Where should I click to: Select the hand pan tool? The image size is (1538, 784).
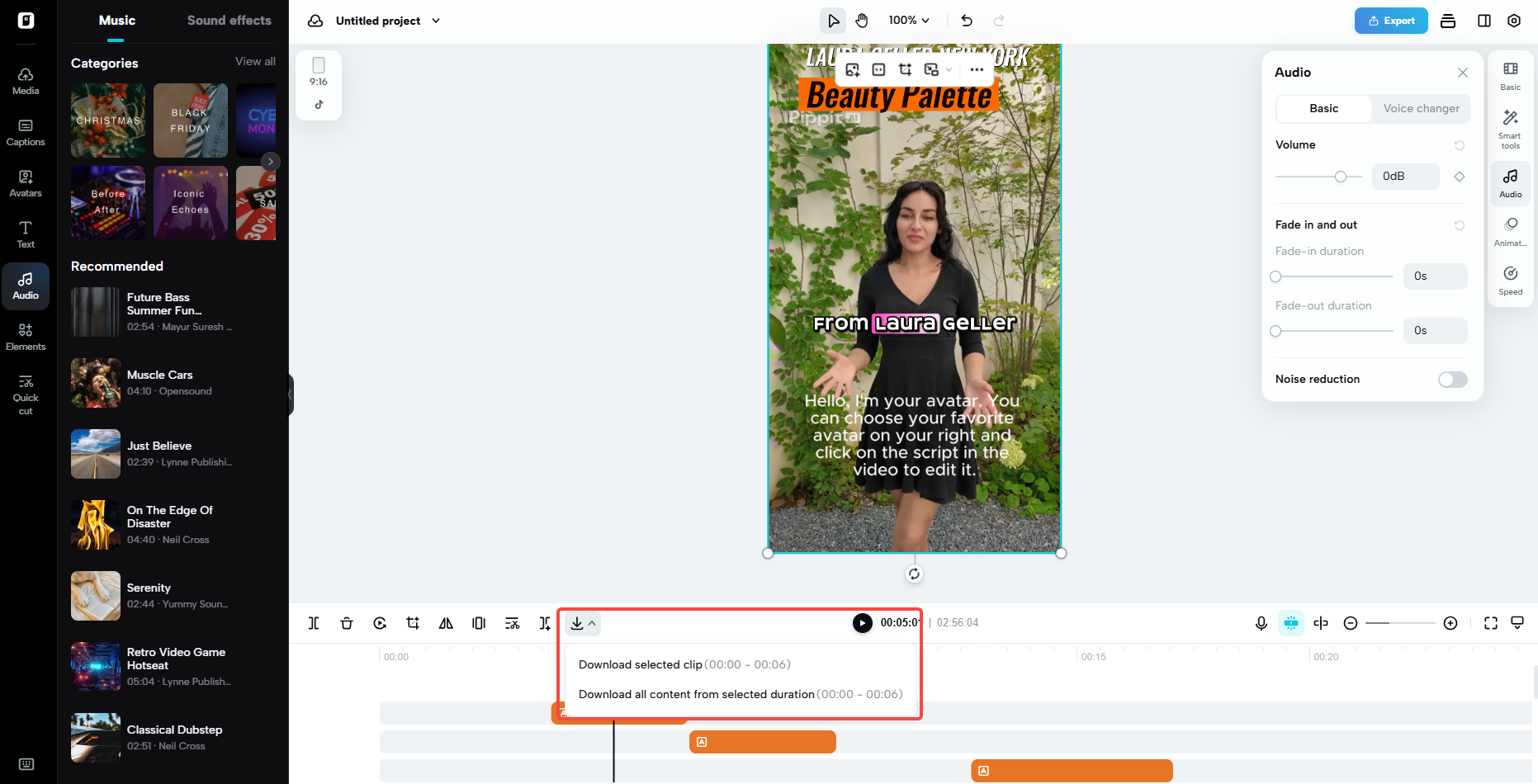(x=862, y=21)
